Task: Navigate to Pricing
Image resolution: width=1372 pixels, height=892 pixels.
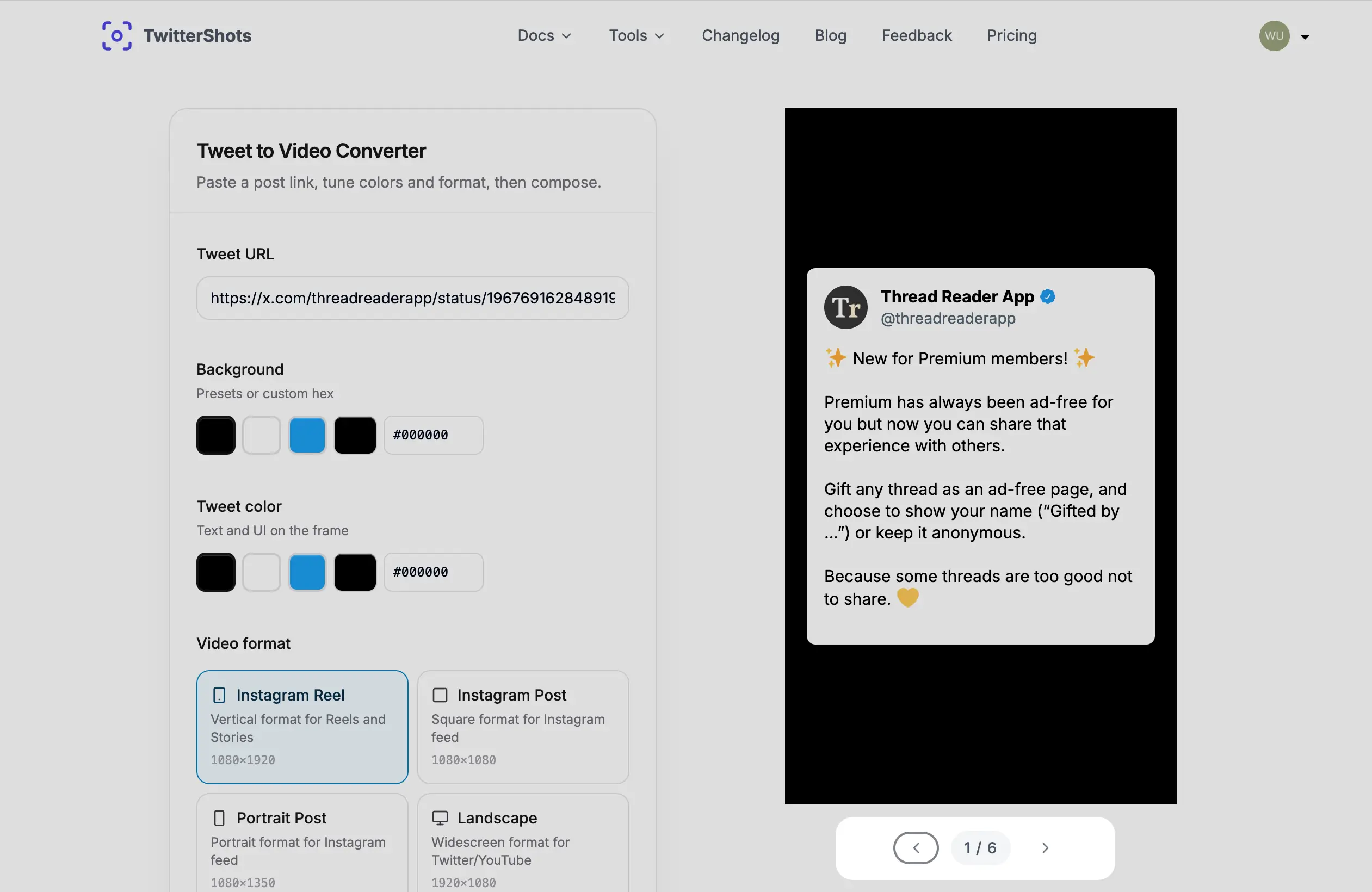Action: (1012, 36)
